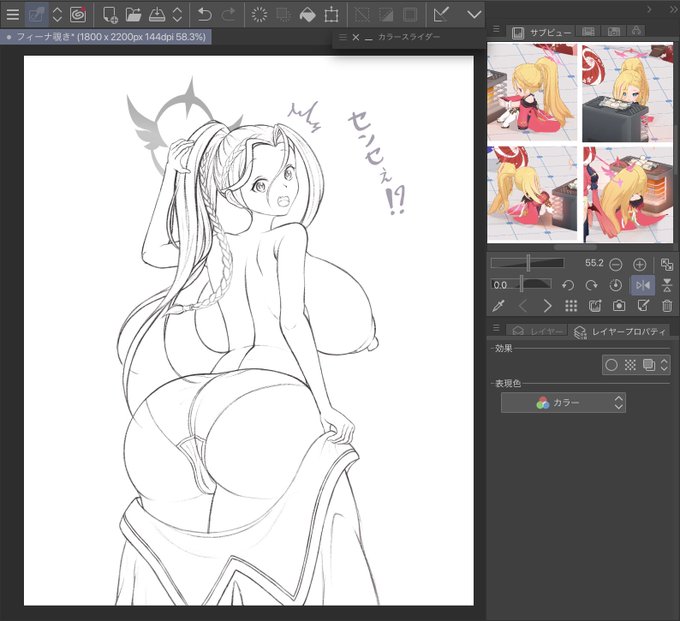The width and height of the screenshot is (680, 621).
Task: Click the edit image icon in Sub View
Action: coord(643,306)
